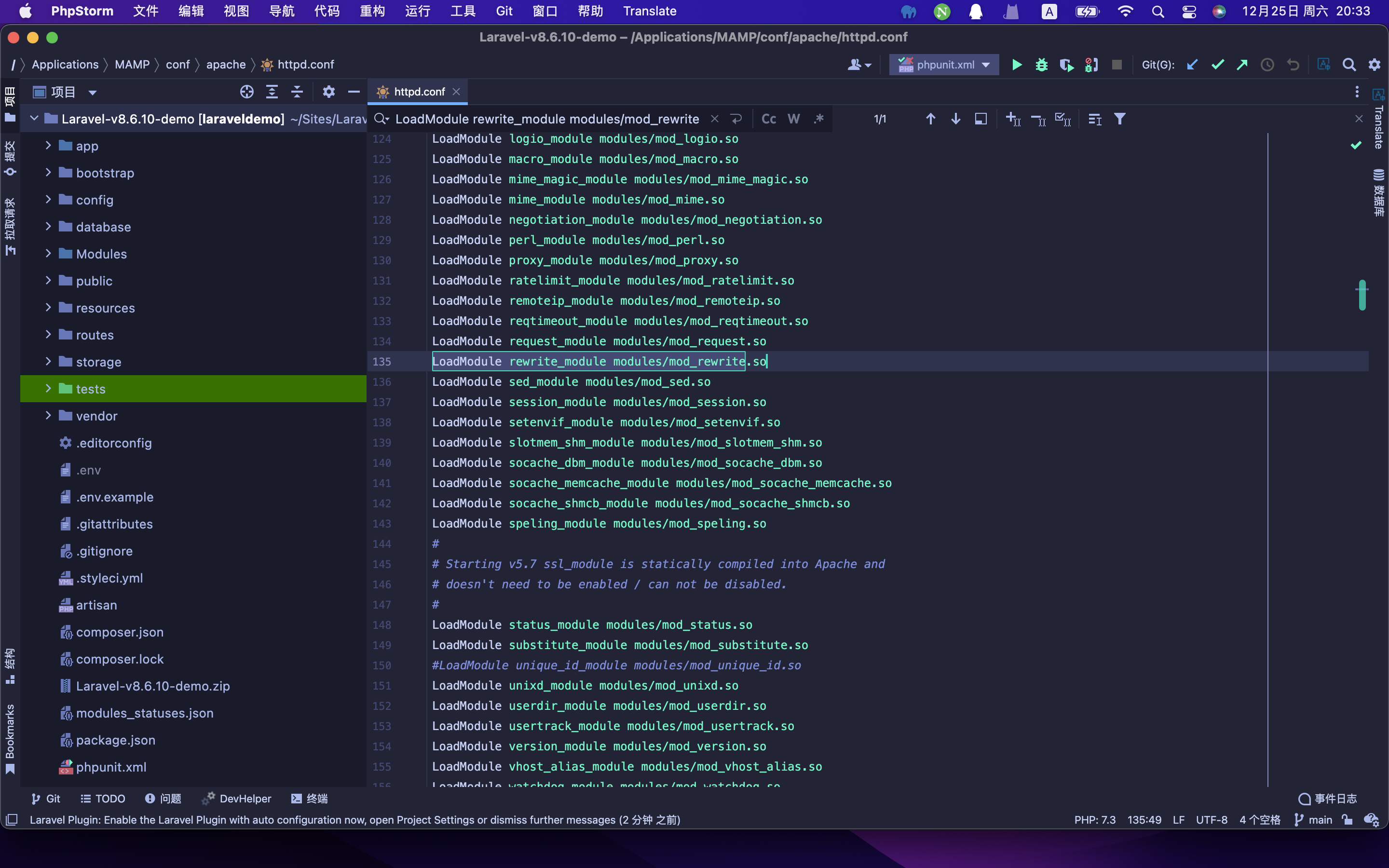Go to next search occurrence

pyautogui.click(x=955, y=119)
